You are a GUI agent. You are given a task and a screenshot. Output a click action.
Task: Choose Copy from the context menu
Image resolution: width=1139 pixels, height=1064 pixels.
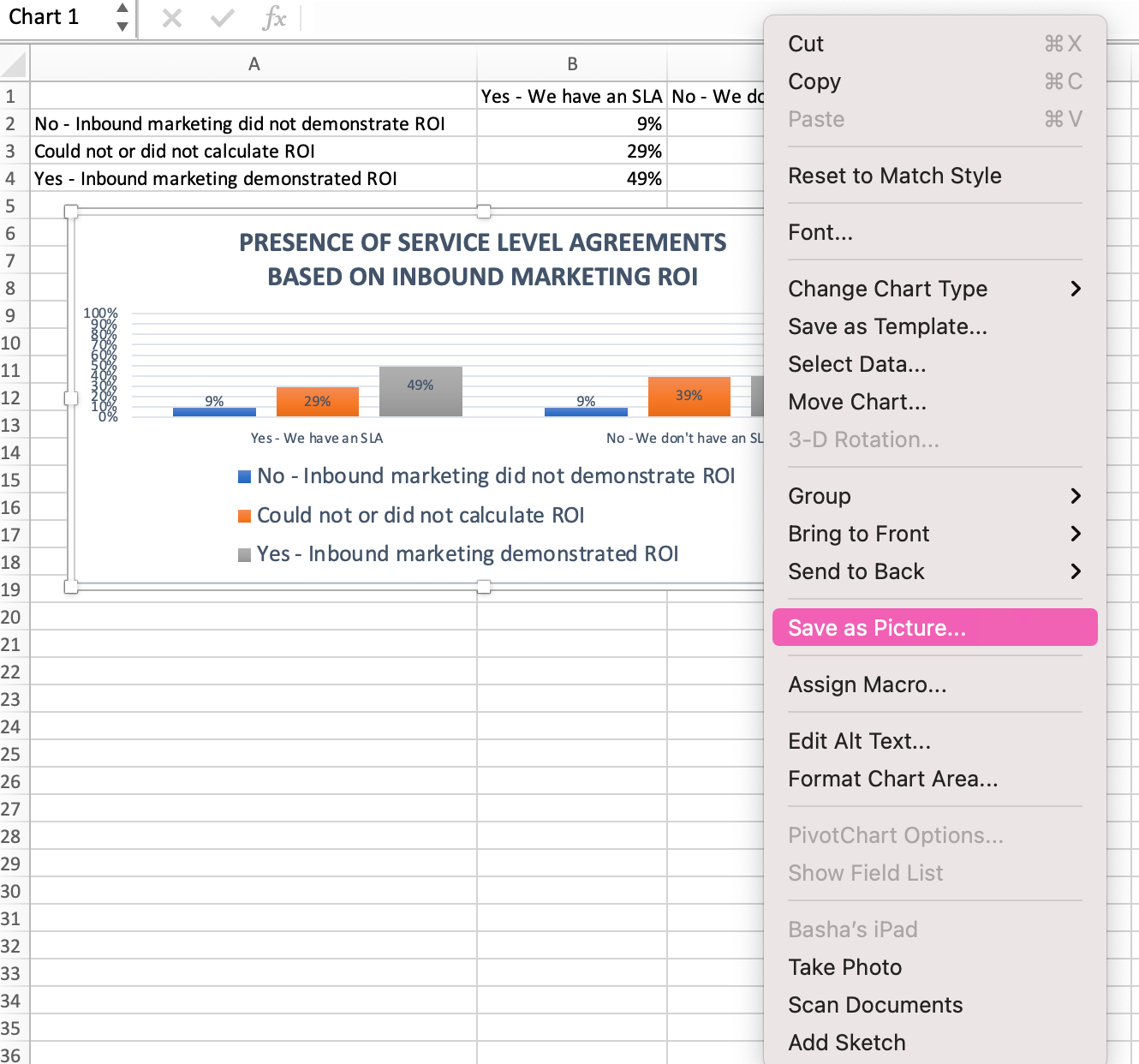coord(935,81)
